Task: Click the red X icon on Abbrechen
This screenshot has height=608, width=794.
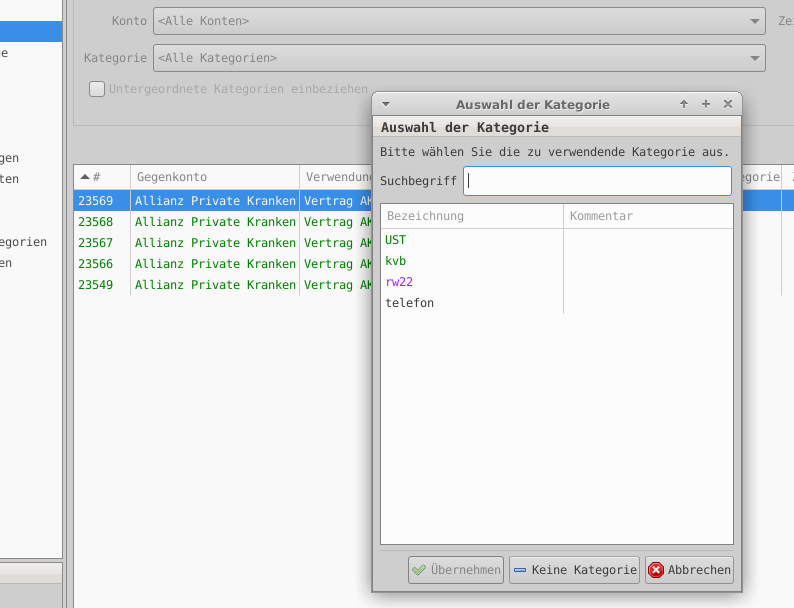Action: [x=656, y=570]
